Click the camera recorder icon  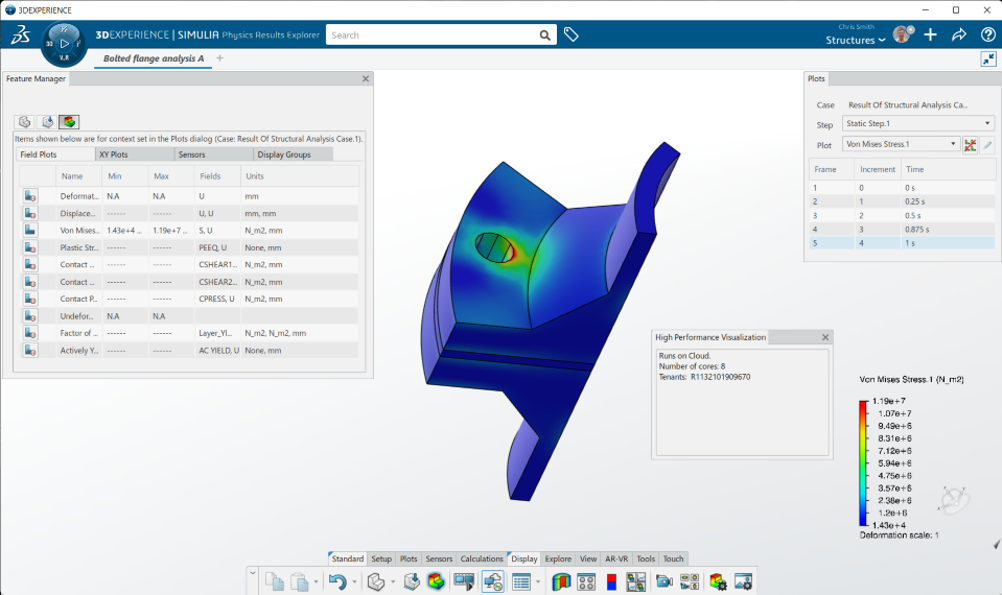pos(664,582)
